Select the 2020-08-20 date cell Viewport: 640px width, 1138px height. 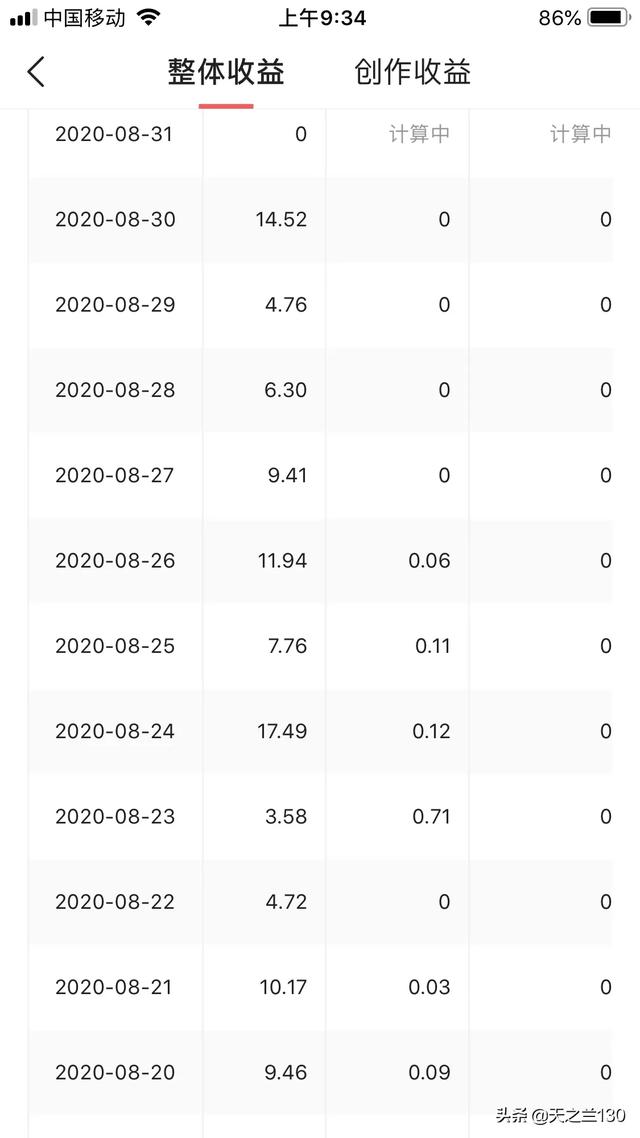click(115, 1073)
